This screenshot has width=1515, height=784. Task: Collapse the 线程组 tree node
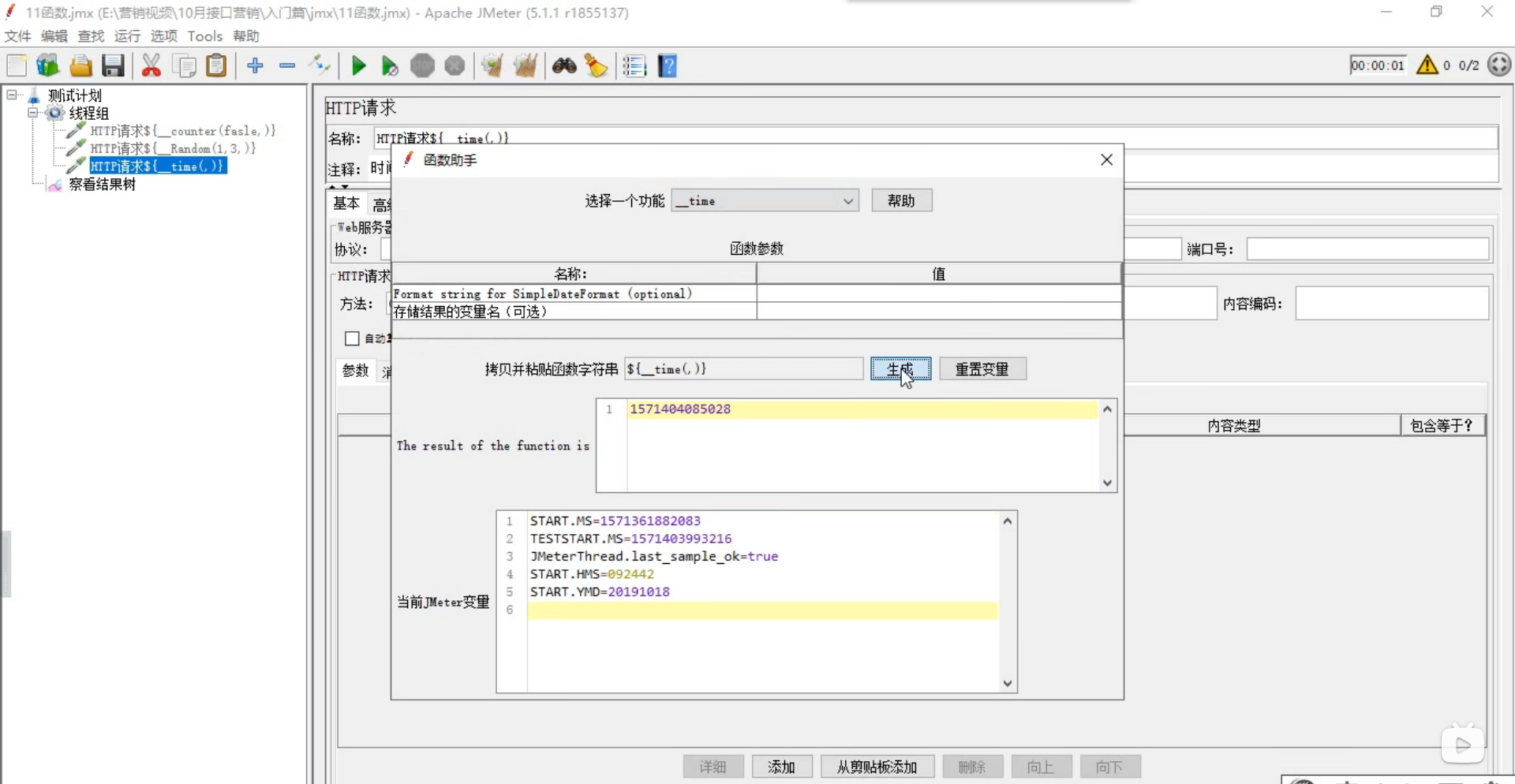33,113
